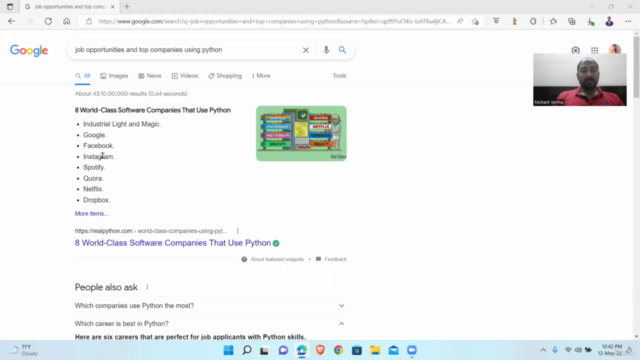
Task: Open File Explorer from taskbar
Action: (x=375, y=350)
